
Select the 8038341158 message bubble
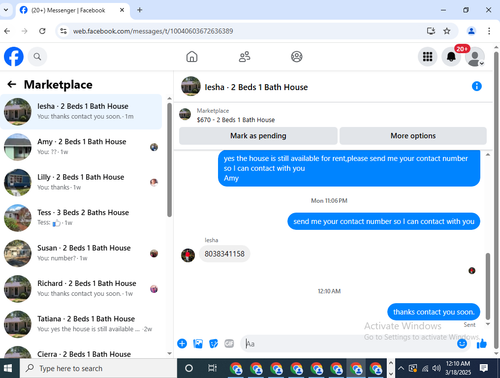225,254
